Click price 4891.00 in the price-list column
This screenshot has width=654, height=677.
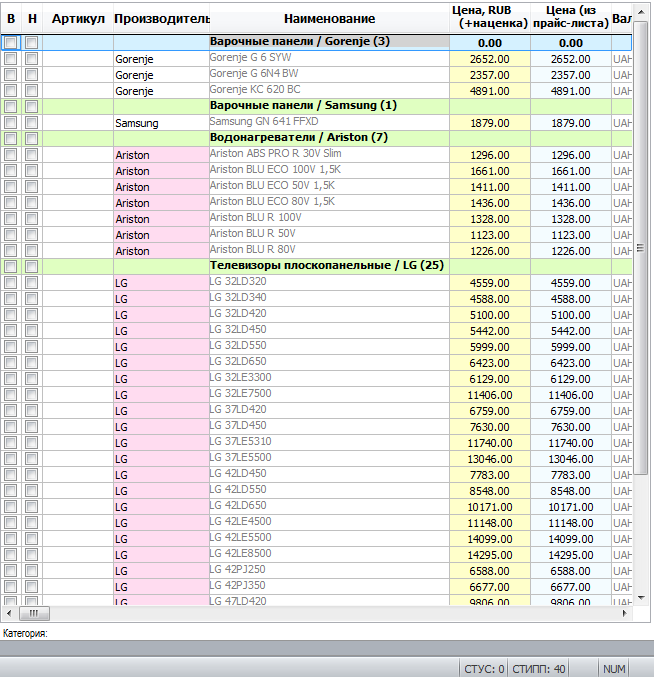coord(571,91)
